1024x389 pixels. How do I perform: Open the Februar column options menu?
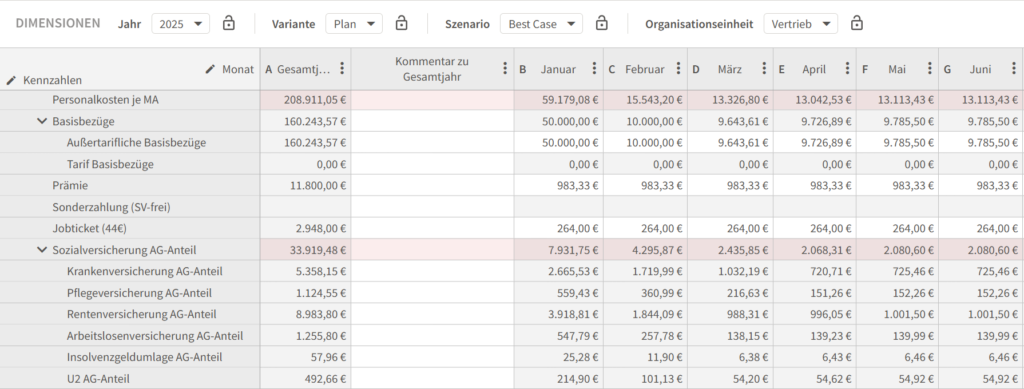(679, 69)
